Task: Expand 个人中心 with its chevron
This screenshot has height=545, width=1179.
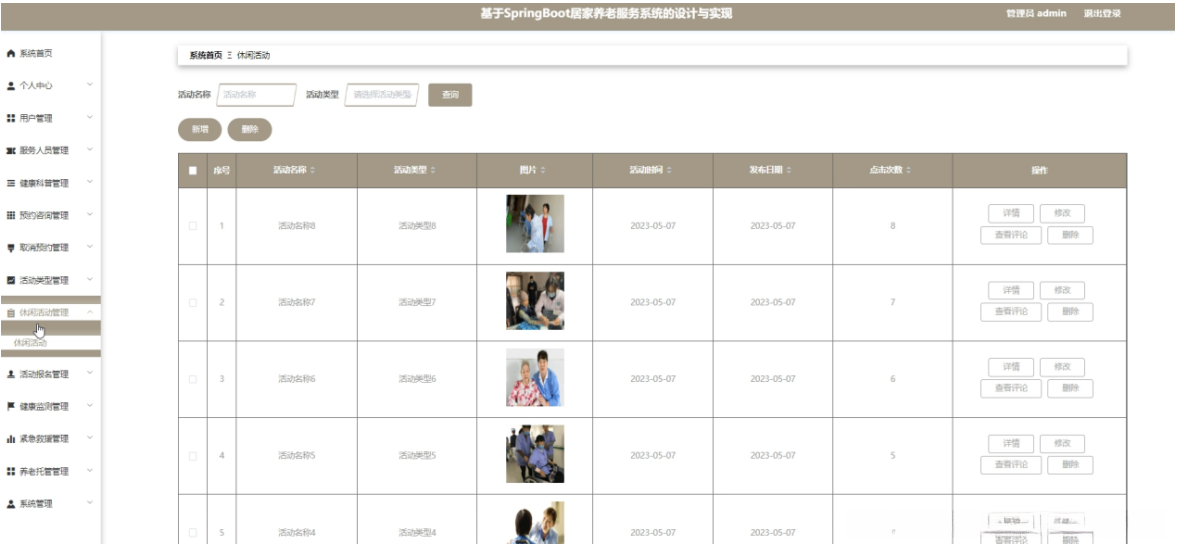Action: click(89, 85)
